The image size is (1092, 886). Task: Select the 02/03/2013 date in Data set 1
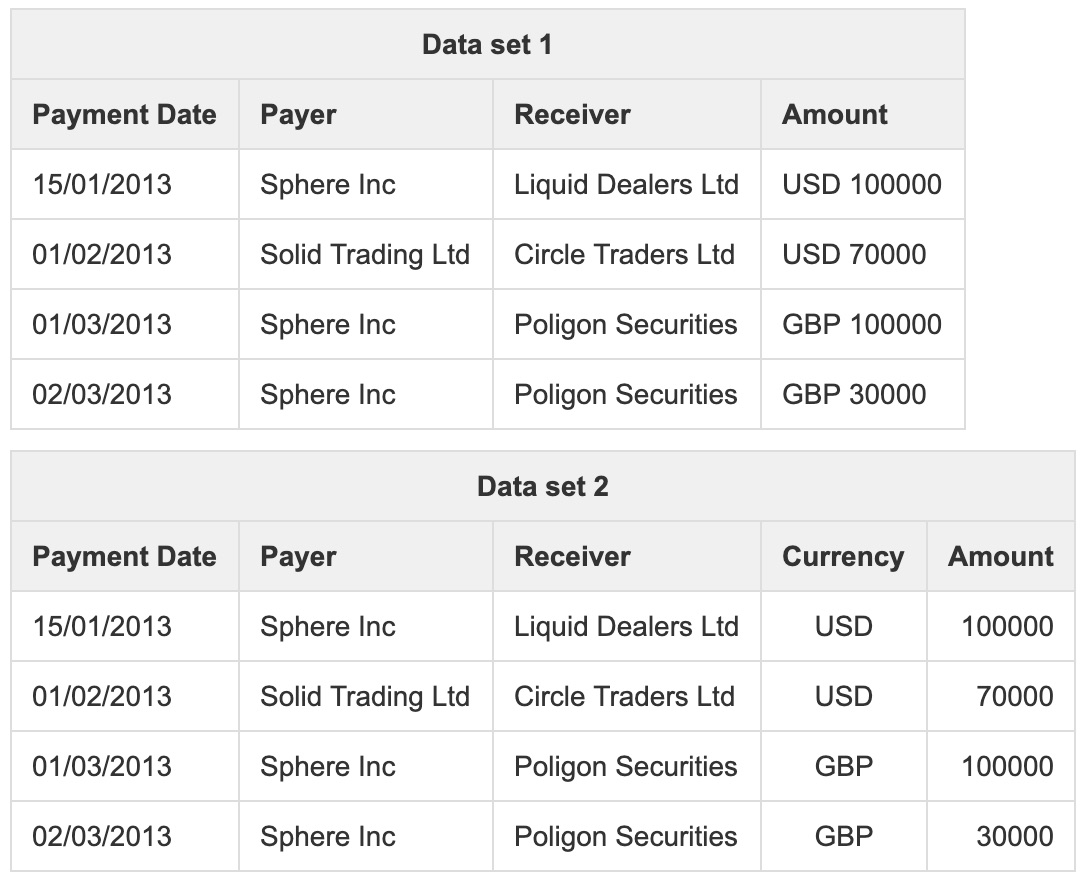coord(102,395)
